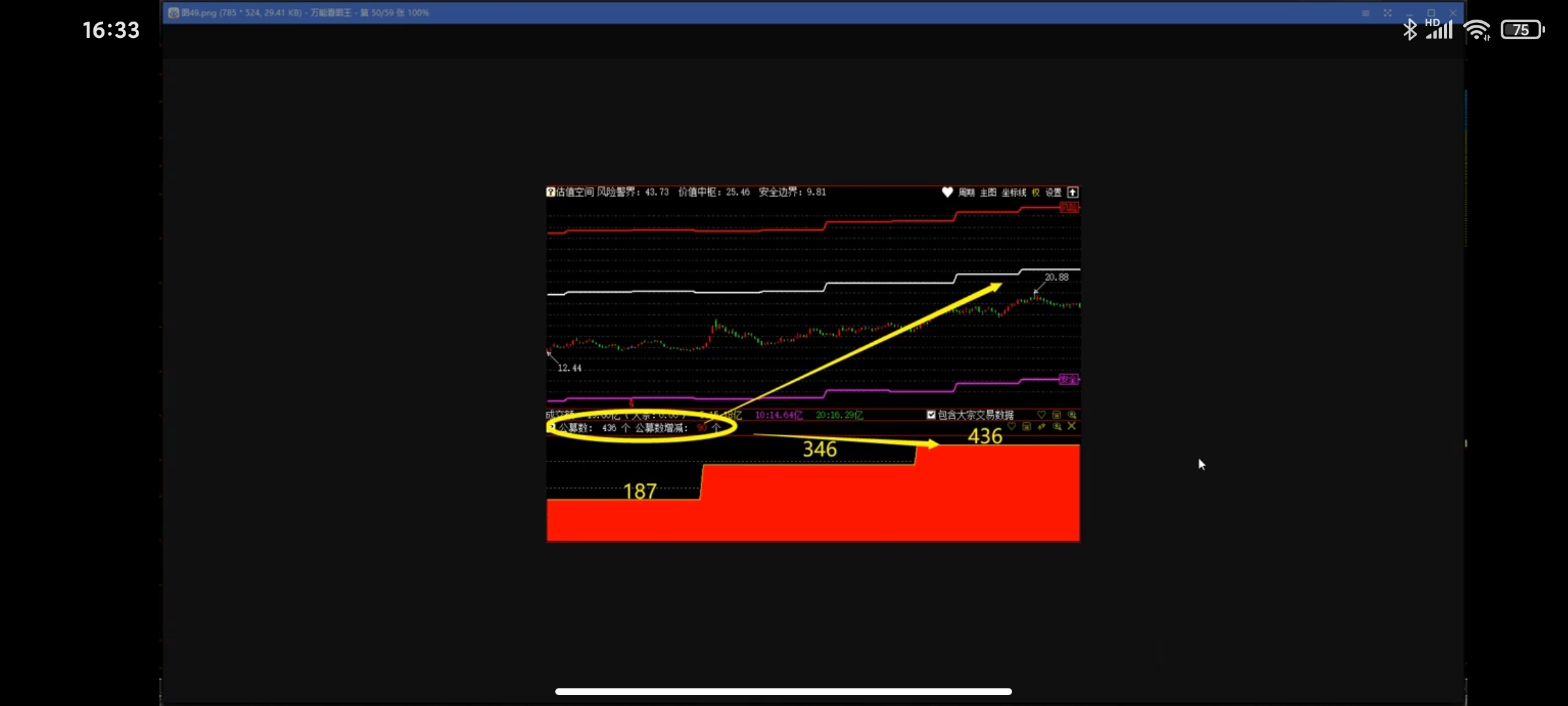This screenshot has height=706, width=1568.
Task: Click the double-arrow swap icon in 公募数 row
Action: pyautogui.click(x=1041, y=427)
